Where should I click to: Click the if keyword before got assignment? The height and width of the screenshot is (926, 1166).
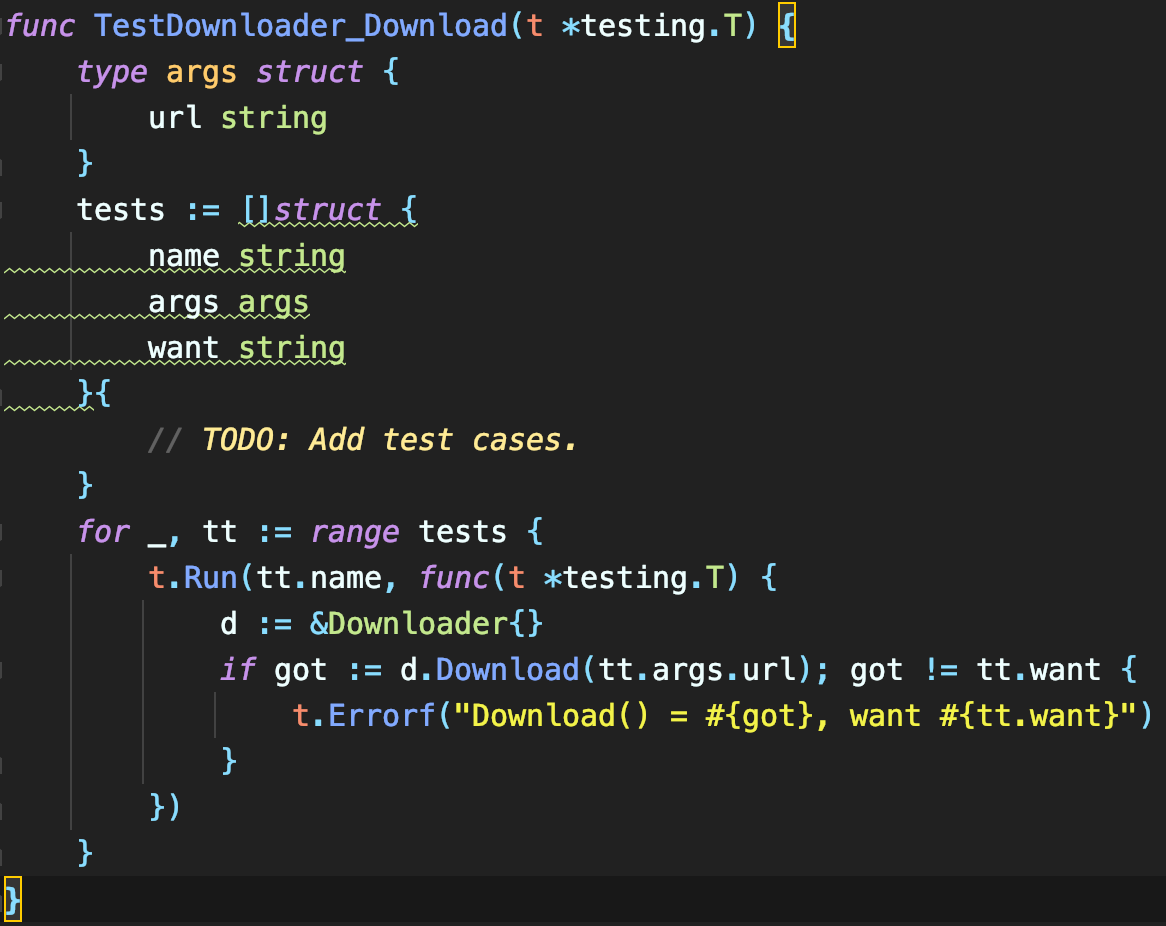(238, 669)
